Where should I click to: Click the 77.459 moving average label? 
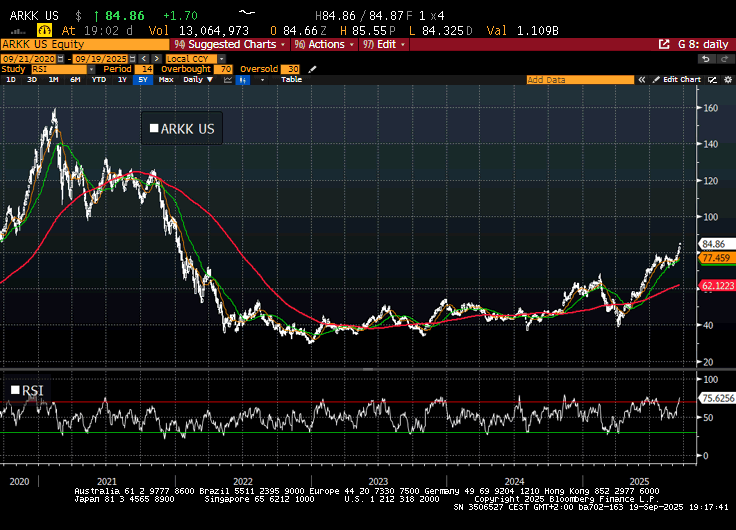716,258
